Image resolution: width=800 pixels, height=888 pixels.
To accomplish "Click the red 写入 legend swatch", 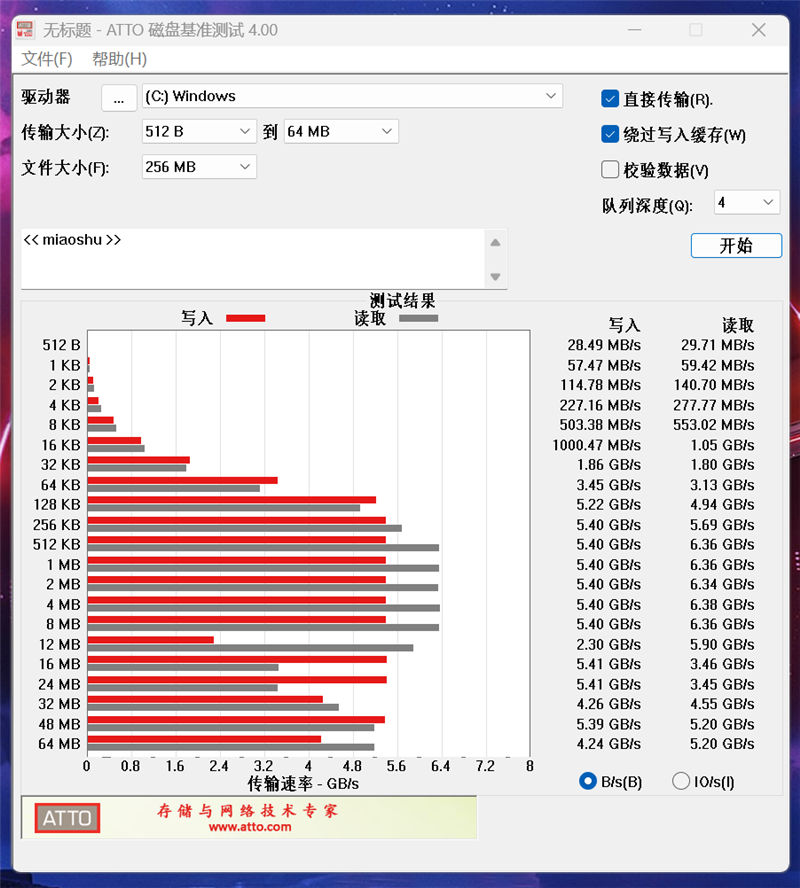I will point(245,318).
